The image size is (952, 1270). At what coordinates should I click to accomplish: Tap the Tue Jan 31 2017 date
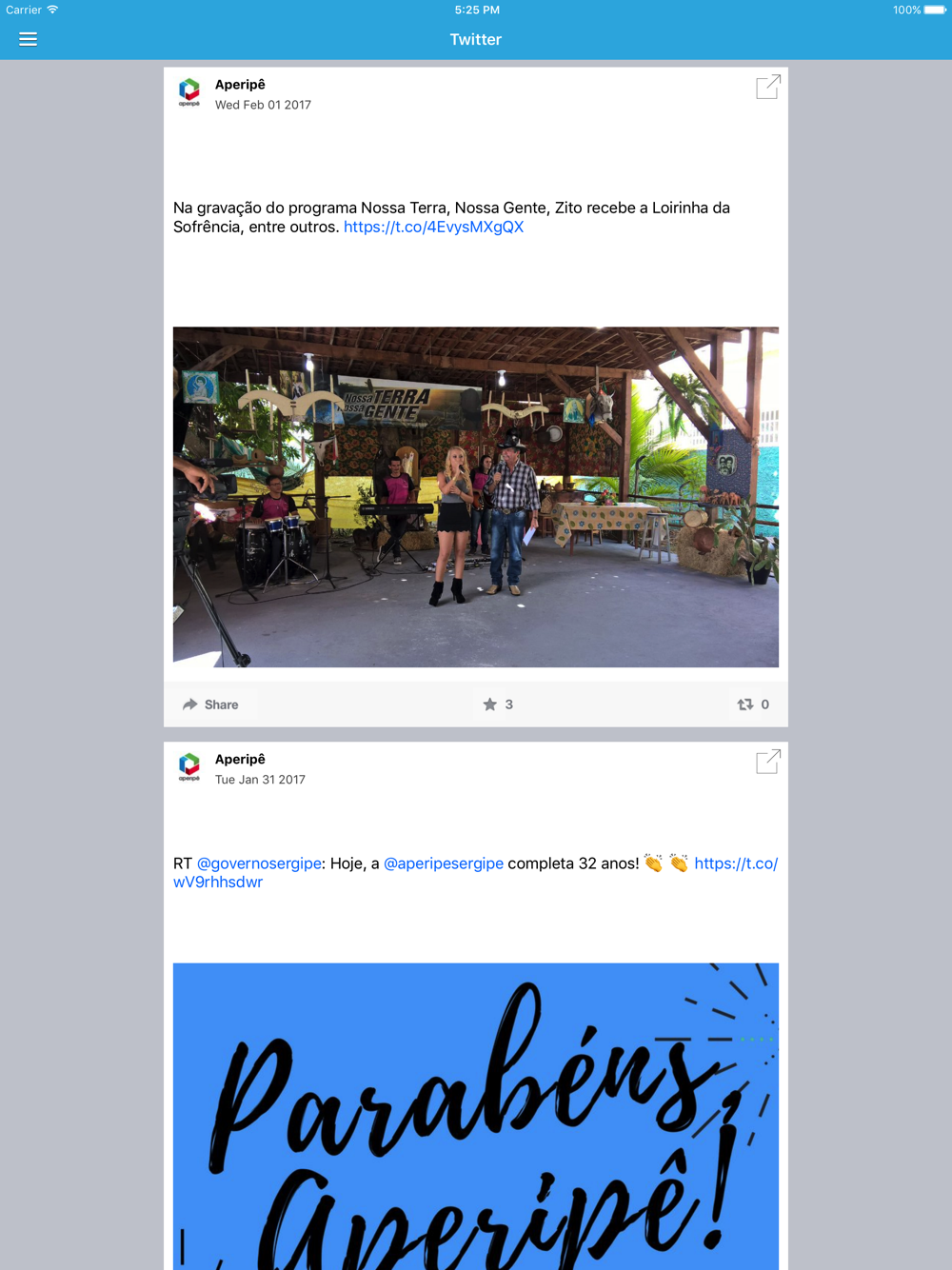[x=260, y=780]
